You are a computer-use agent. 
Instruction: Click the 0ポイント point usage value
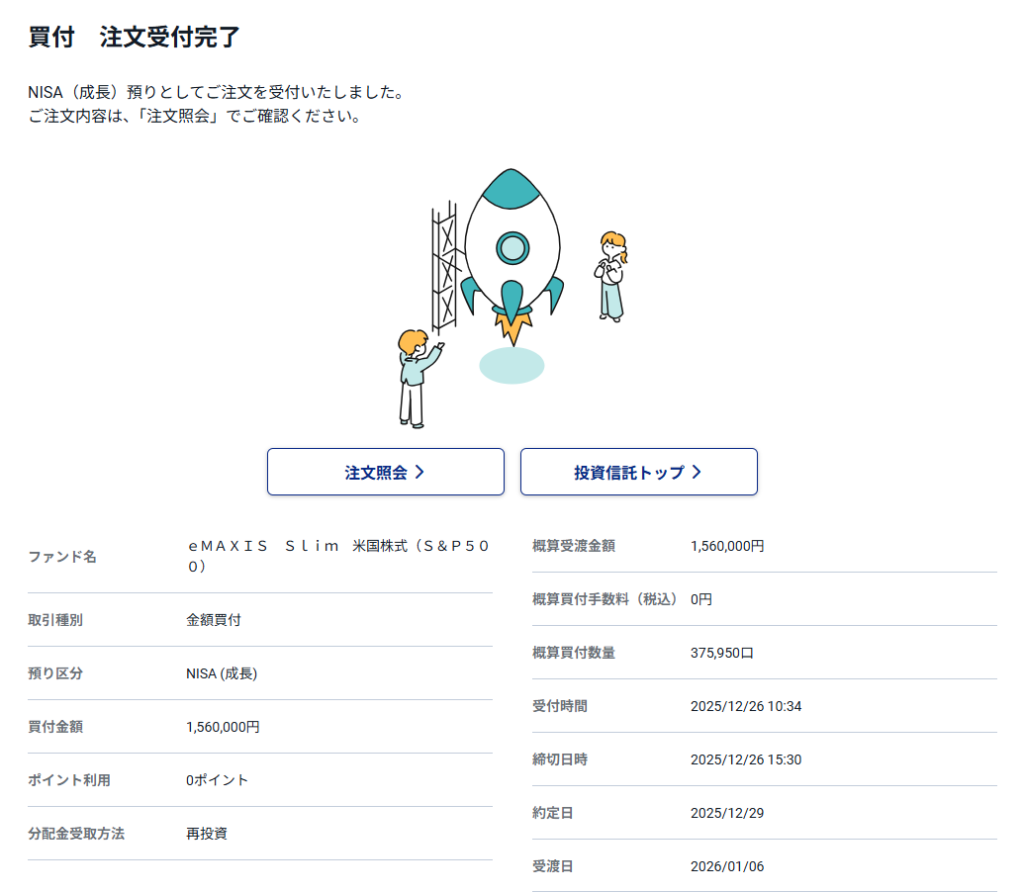pyautogui.click(x=217, y=780)
